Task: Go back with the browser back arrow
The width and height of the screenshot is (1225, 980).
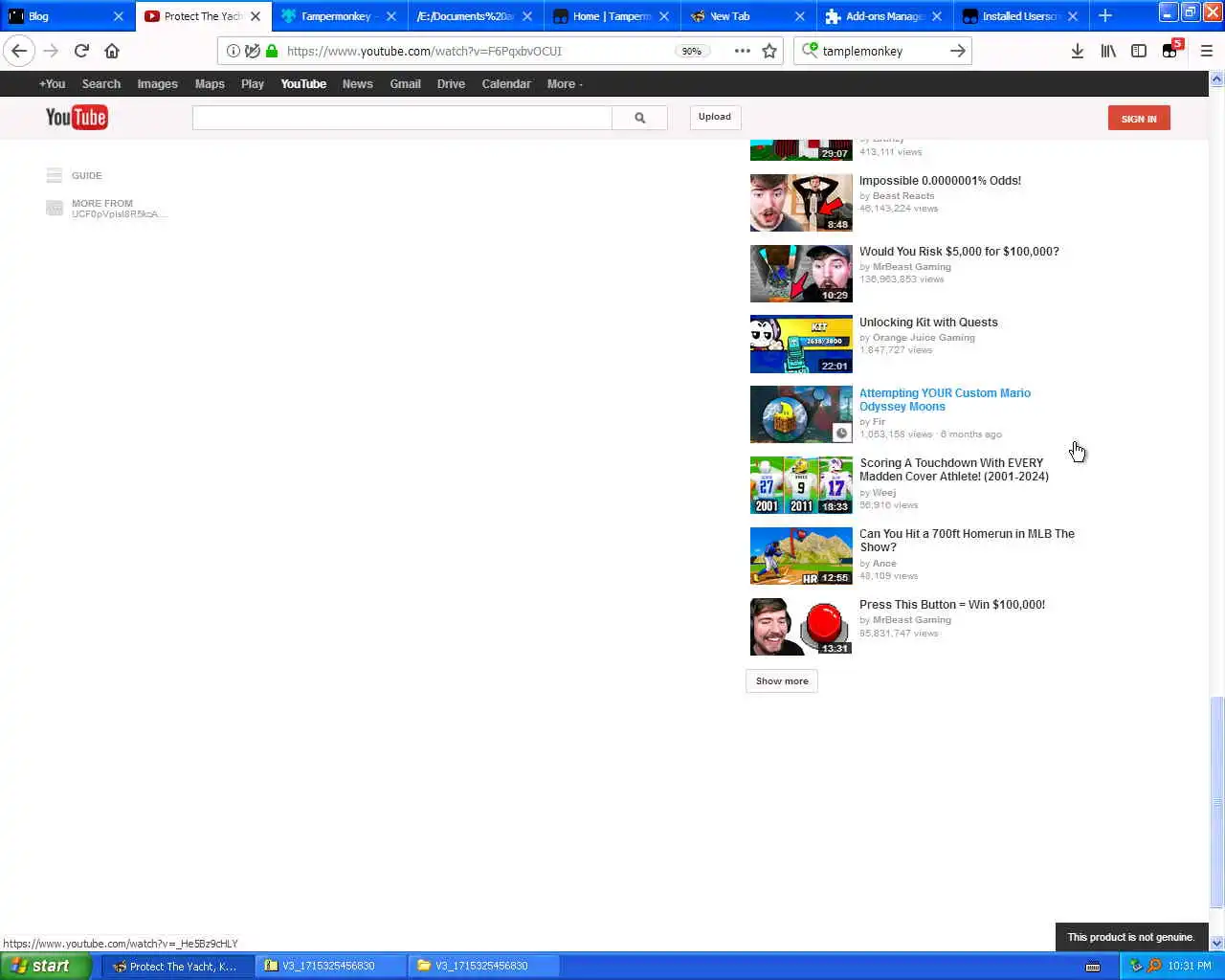Action: (x=19, y=51)
